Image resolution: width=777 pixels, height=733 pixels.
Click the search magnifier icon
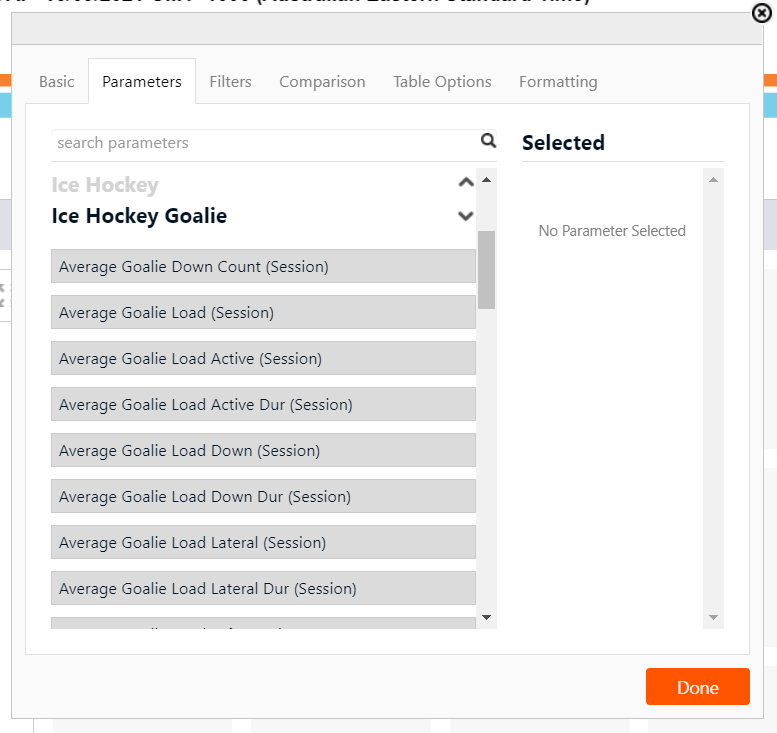pos(488,141)
